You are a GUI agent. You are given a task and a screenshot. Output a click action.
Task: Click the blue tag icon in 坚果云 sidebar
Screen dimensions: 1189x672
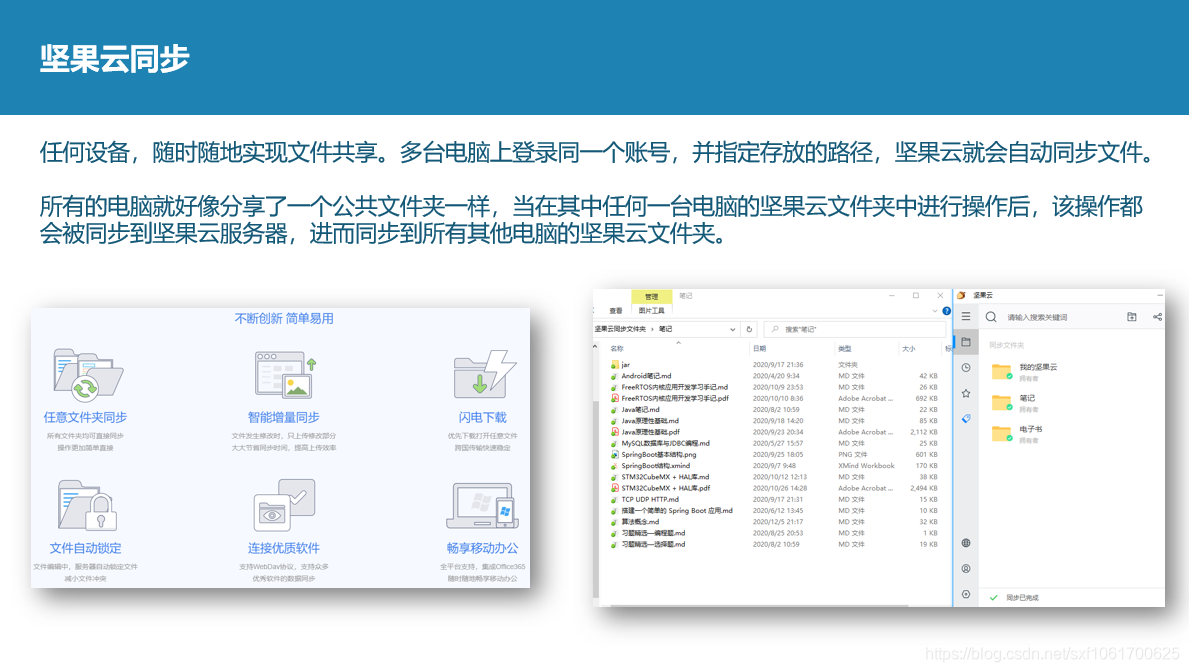(x=965, y=419)
